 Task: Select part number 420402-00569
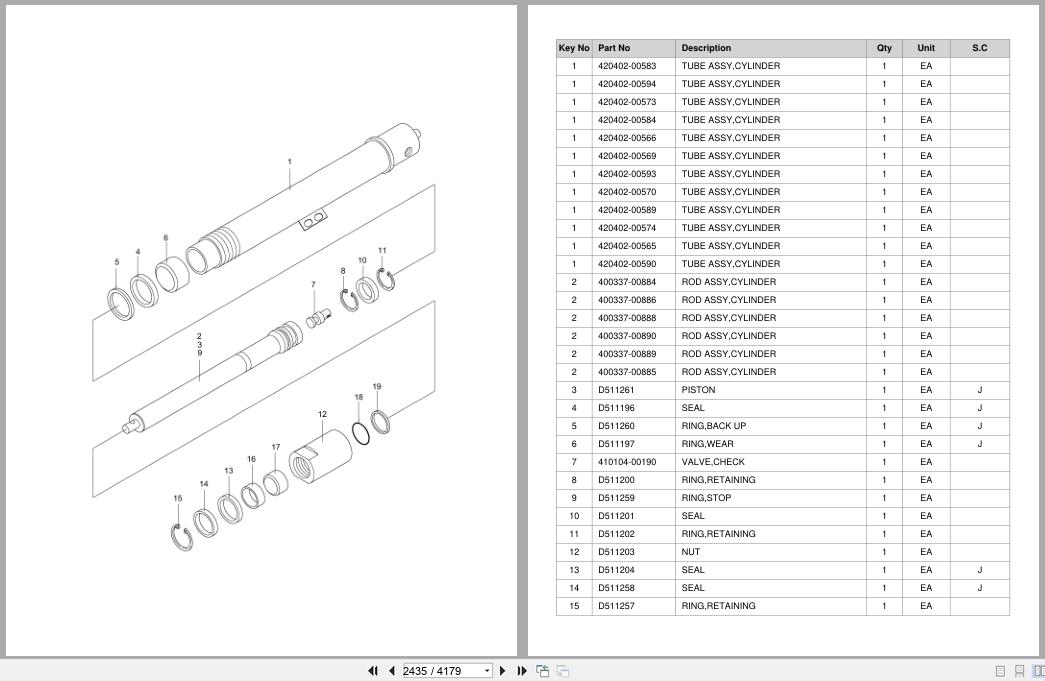click(x=626, y=156)
